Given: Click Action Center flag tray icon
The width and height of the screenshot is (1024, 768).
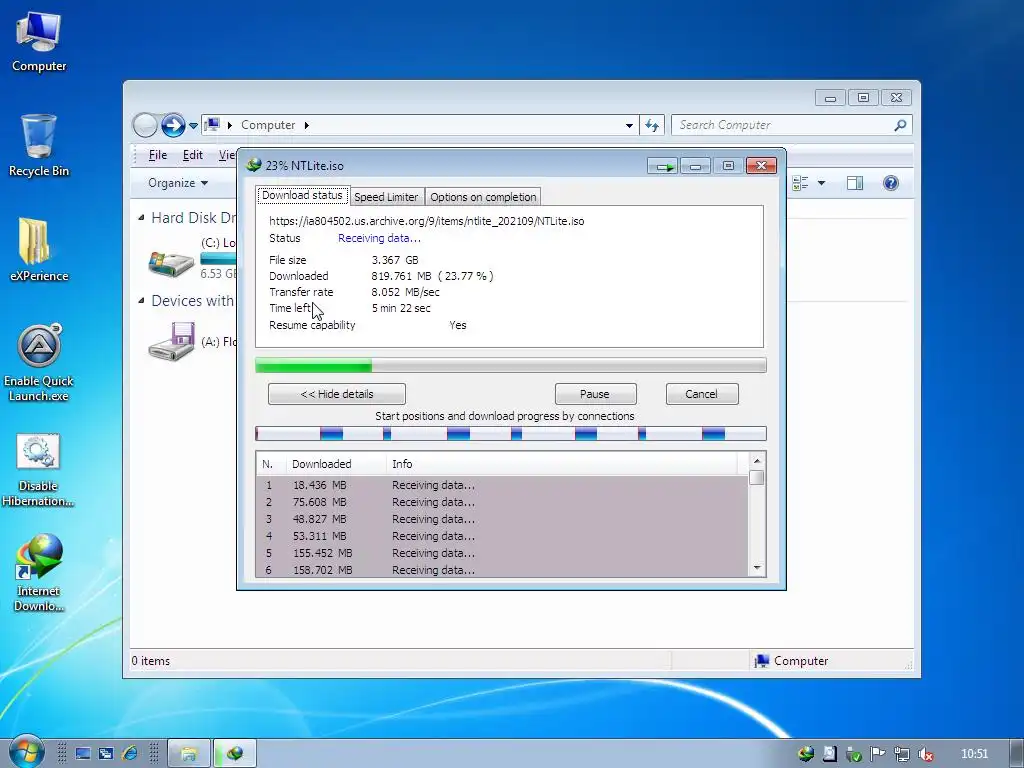Looking at the screenshot, I should (x=878, y=754).
